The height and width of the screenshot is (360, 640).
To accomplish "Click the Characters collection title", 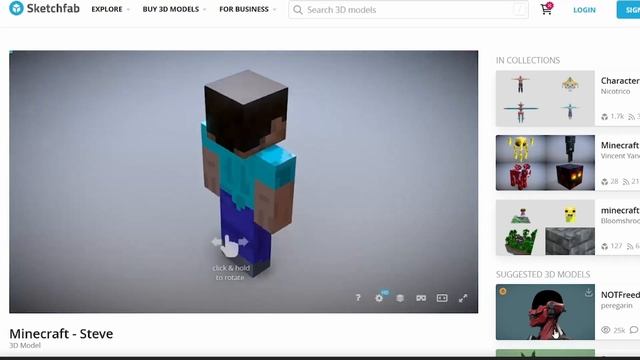I will (620, 81).
